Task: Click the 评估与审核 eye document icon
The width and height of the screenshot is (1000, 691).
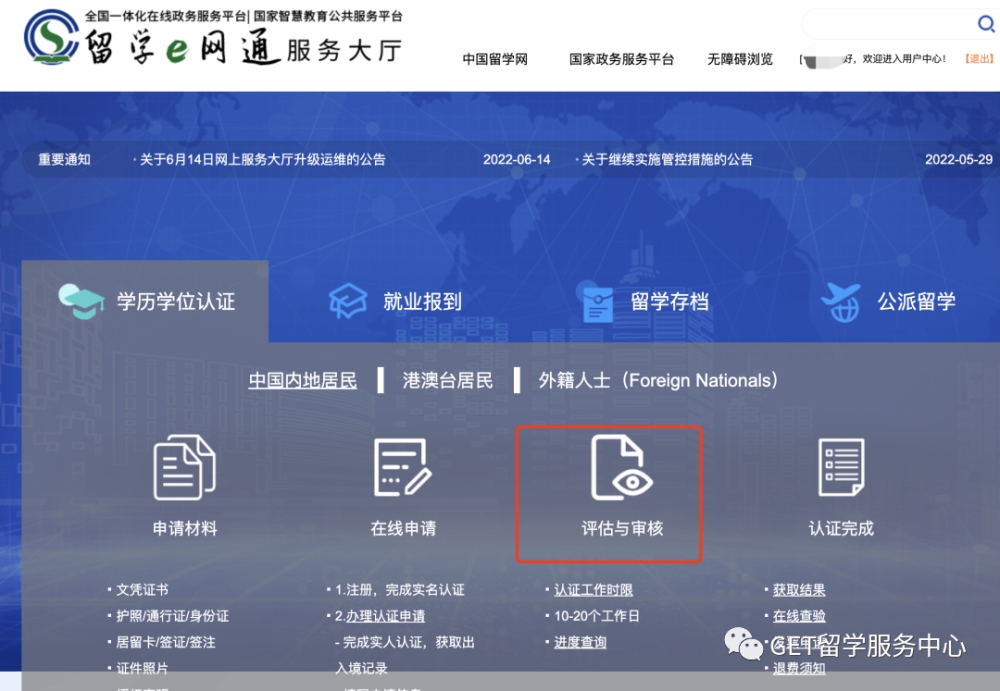Action: click(621, 467)
